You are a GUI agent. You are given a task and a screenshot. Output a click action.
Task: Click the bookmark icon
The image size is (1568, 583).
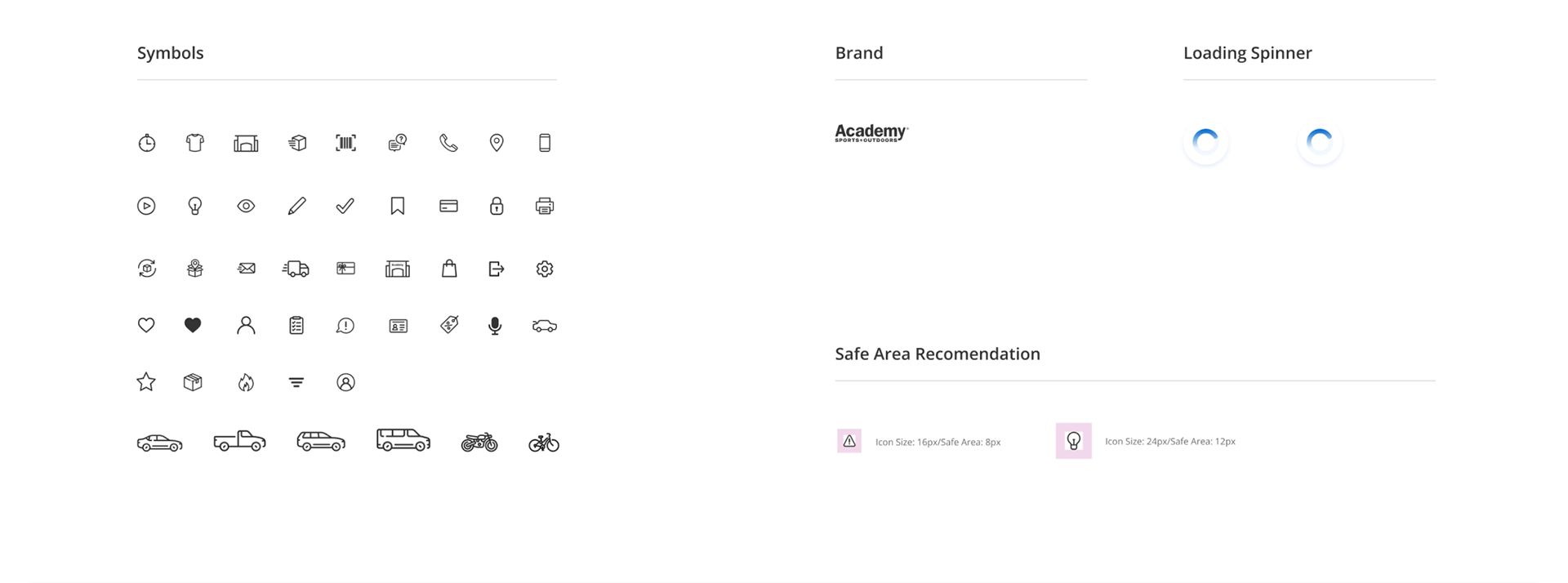(398, 206)
